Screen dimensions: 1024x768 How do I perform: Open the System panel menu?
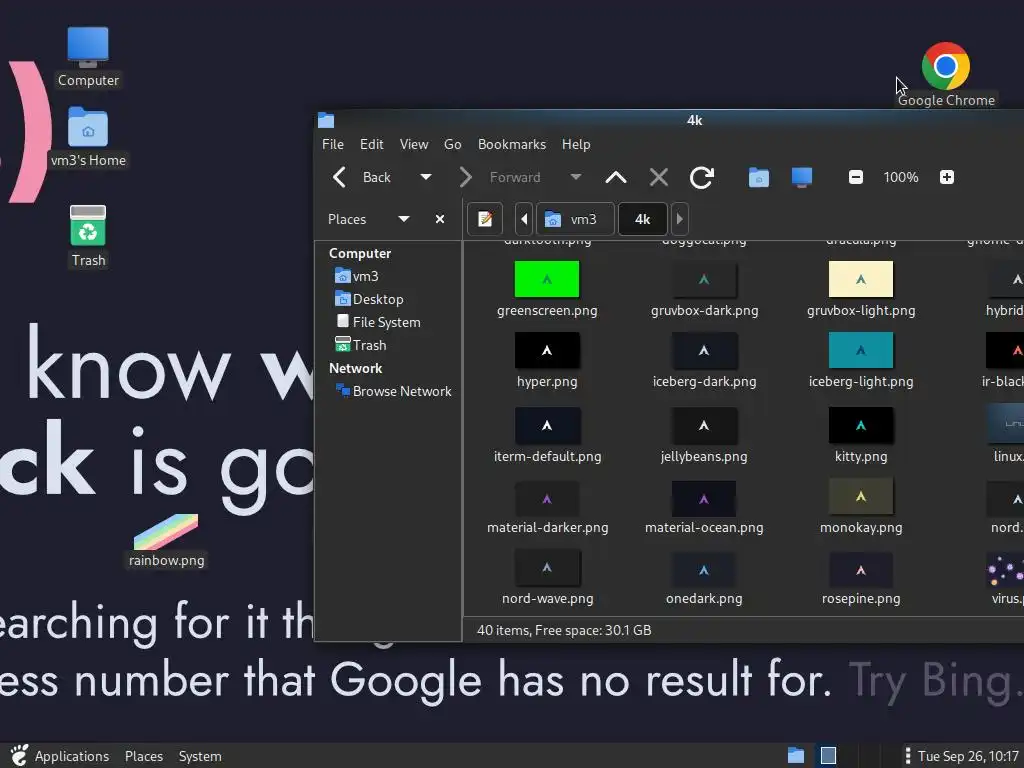(200, 756)
